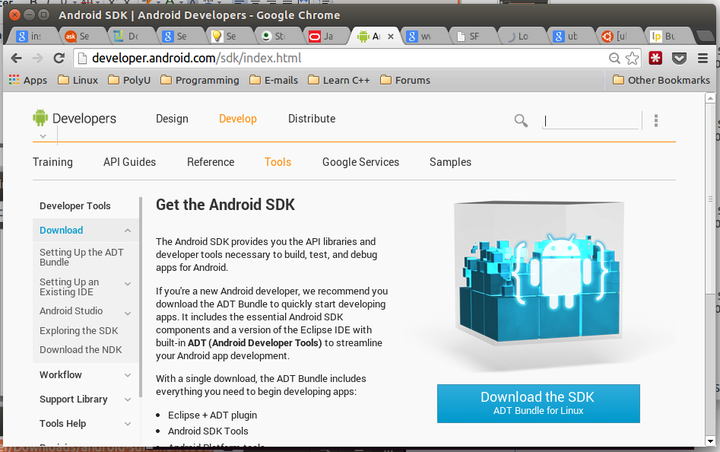
Task: Click the browser forward arrow
Action: [x=38, y=58]
